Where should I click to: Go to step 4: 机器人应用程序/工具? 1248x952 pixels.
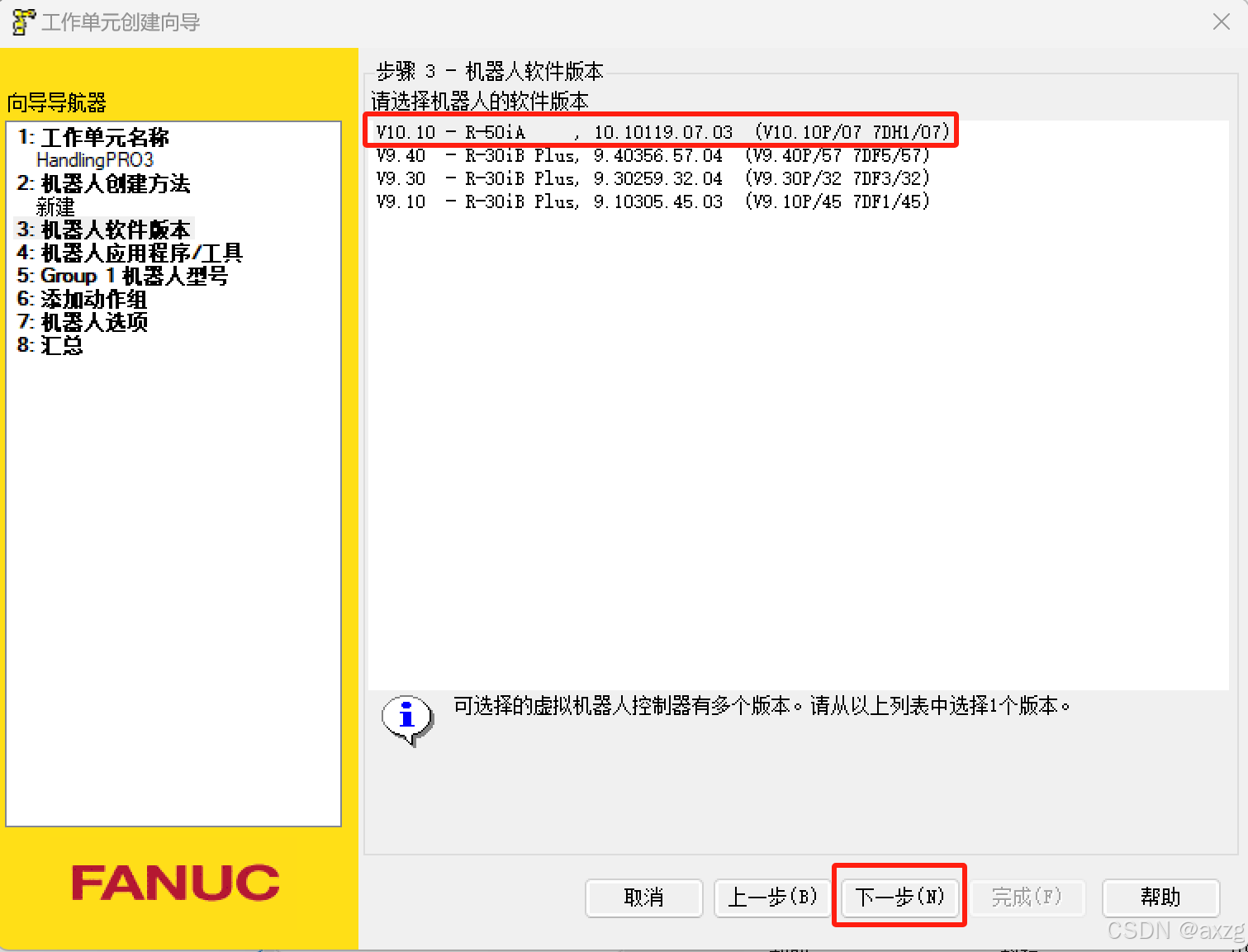[x=130, y=253]
